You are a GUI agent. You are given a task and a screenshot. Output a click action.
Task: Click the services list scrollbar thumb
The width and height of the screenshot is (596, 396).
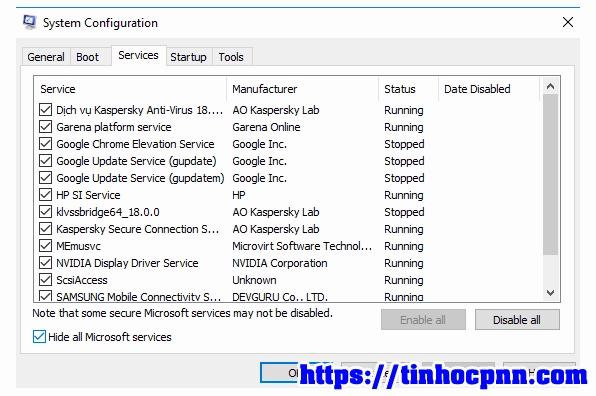tap(550, 175)
